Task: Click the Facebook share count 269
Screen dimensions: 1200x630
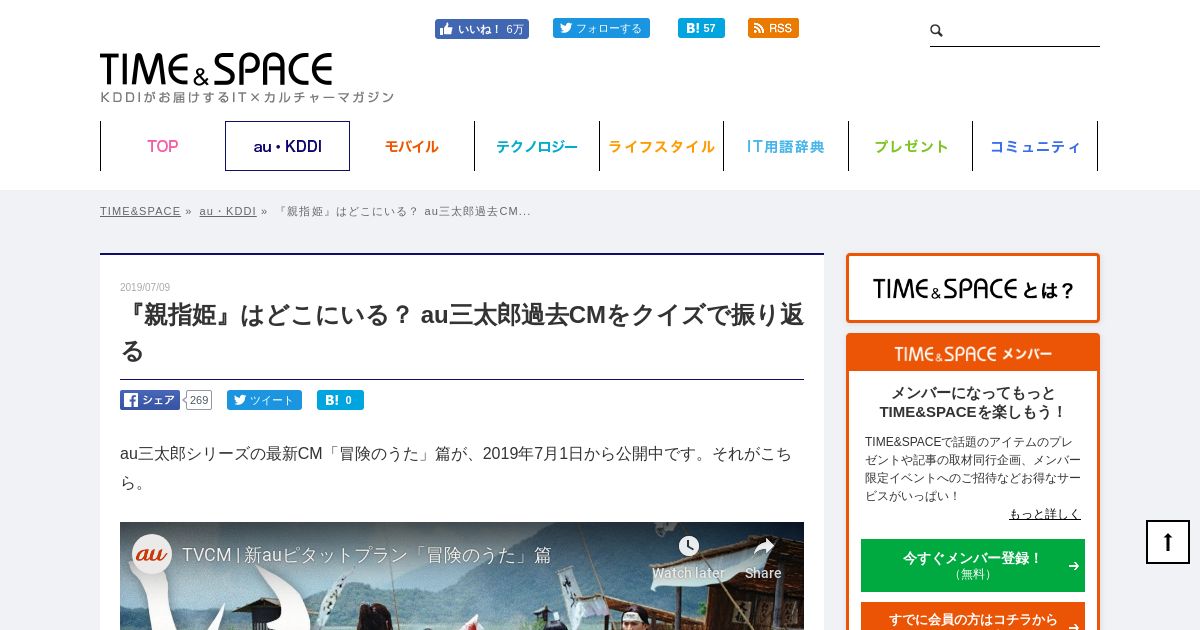Action: [x=198, y=400]
